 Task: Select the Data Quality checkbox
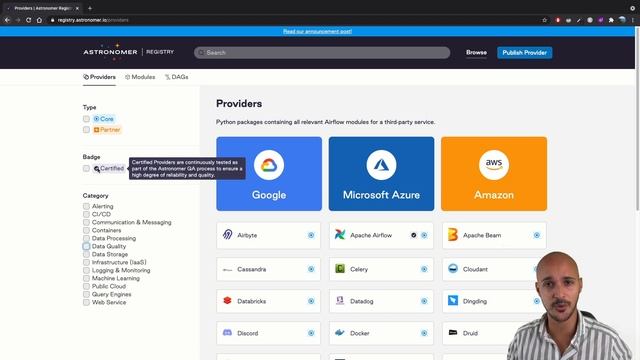86,246
